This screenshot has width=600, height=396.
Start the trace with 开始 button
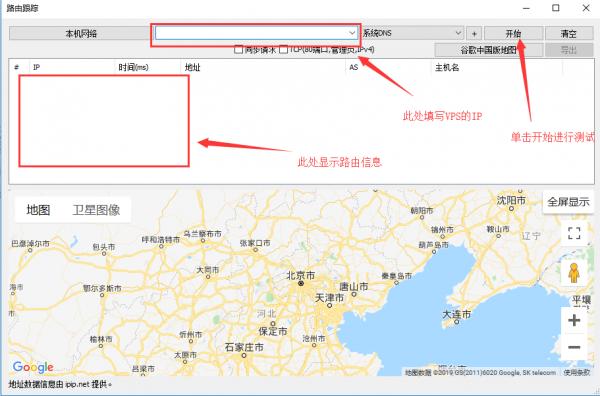[x=514, y=34]
